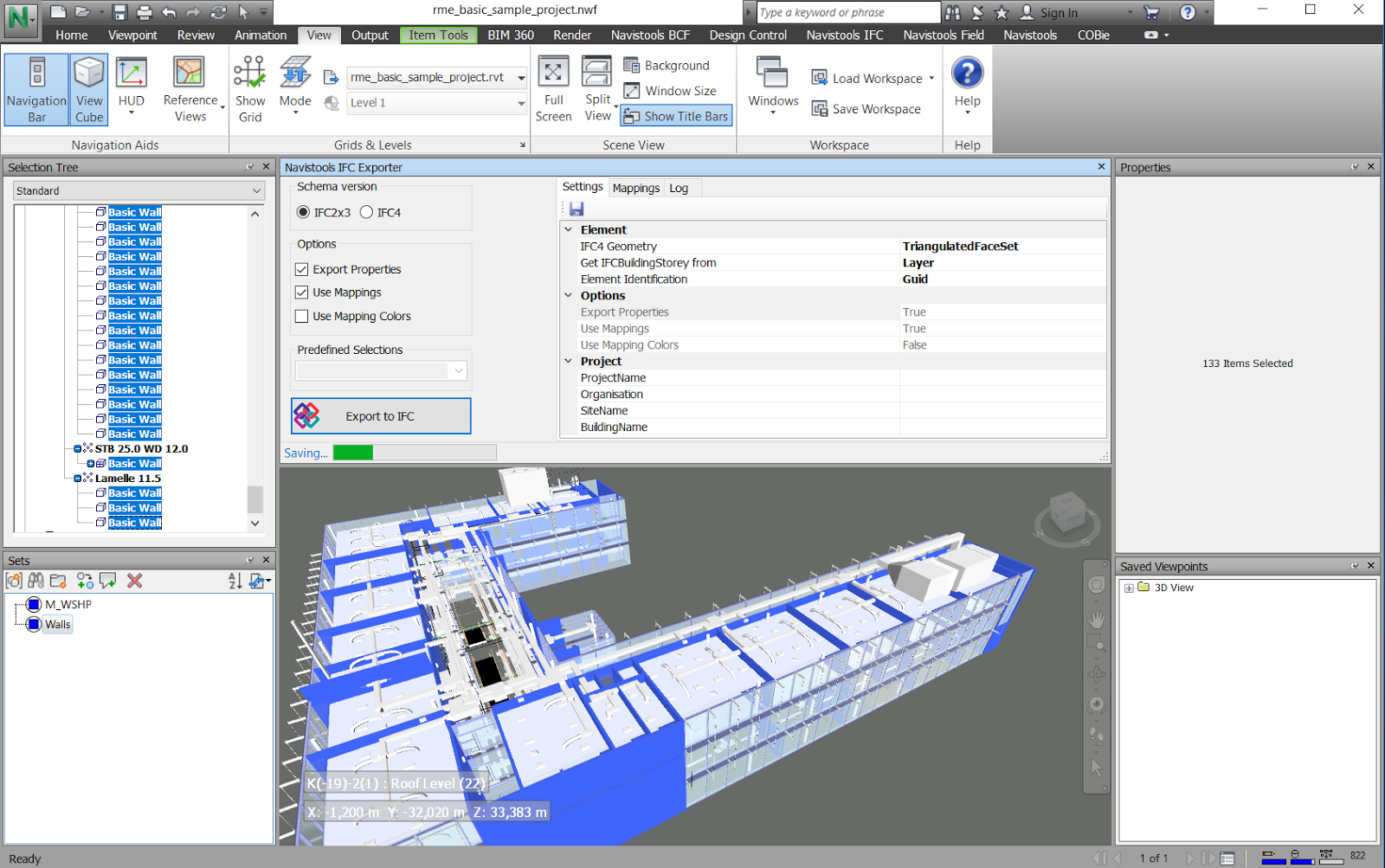Expand the 3D View folder in Saved Viewpoints
The width and height of the screenshot is (1385, 868).
(x=1129, y=588)
